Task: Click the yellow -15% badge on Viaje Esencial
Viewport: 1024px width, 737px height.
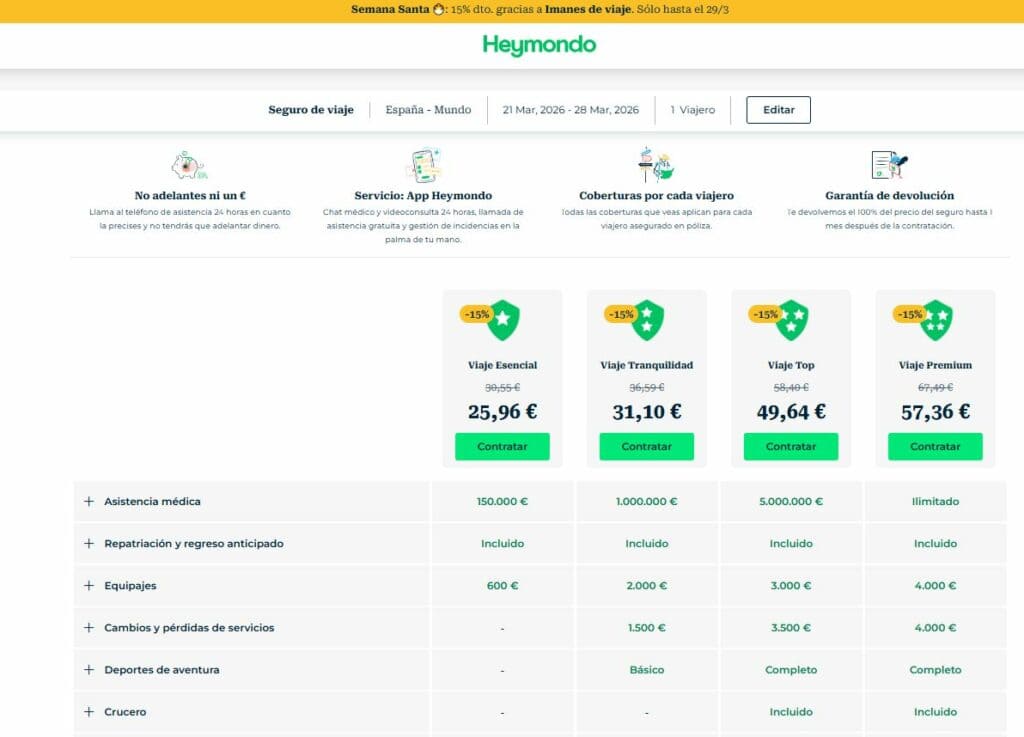Action: coord(476,313)
